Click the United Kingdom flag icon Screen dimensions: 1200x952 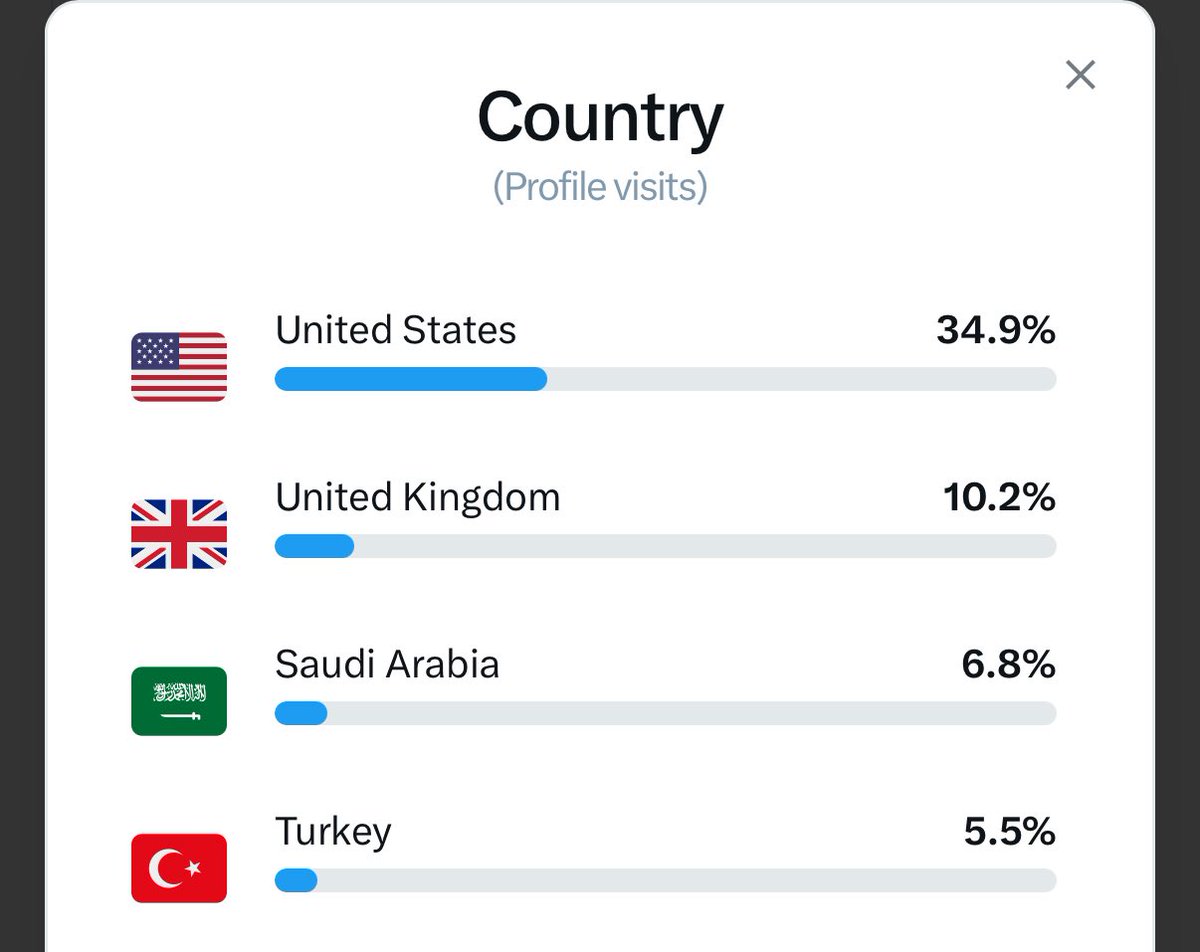point(179,534)
